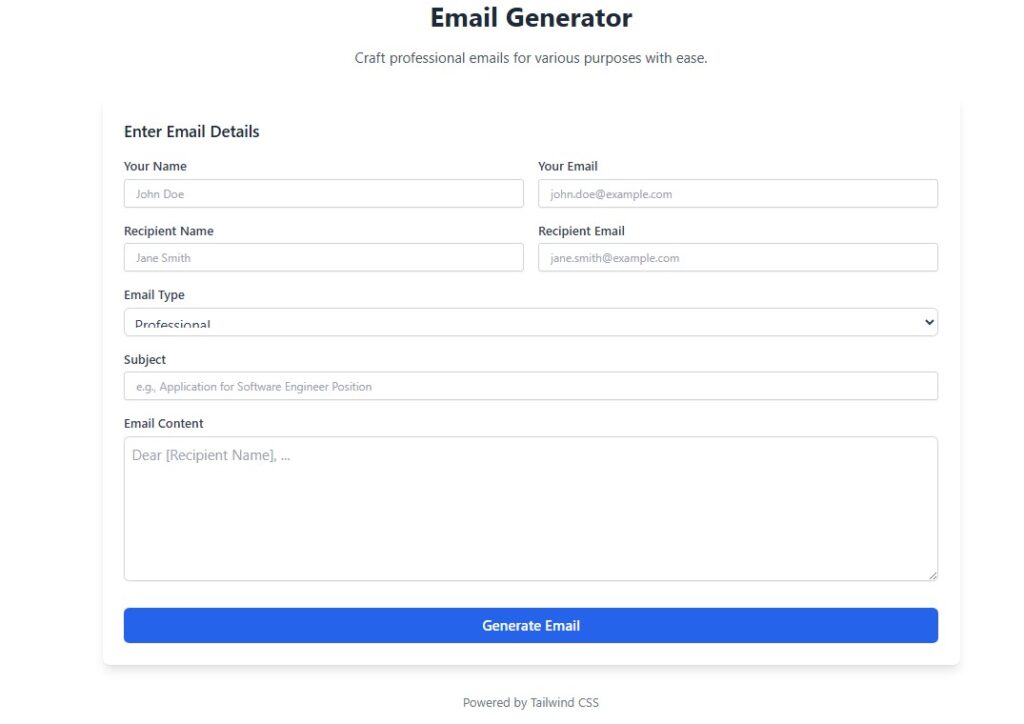Select the Recipient Name text box
The image size is (1024, 724).
click(323, 257)
